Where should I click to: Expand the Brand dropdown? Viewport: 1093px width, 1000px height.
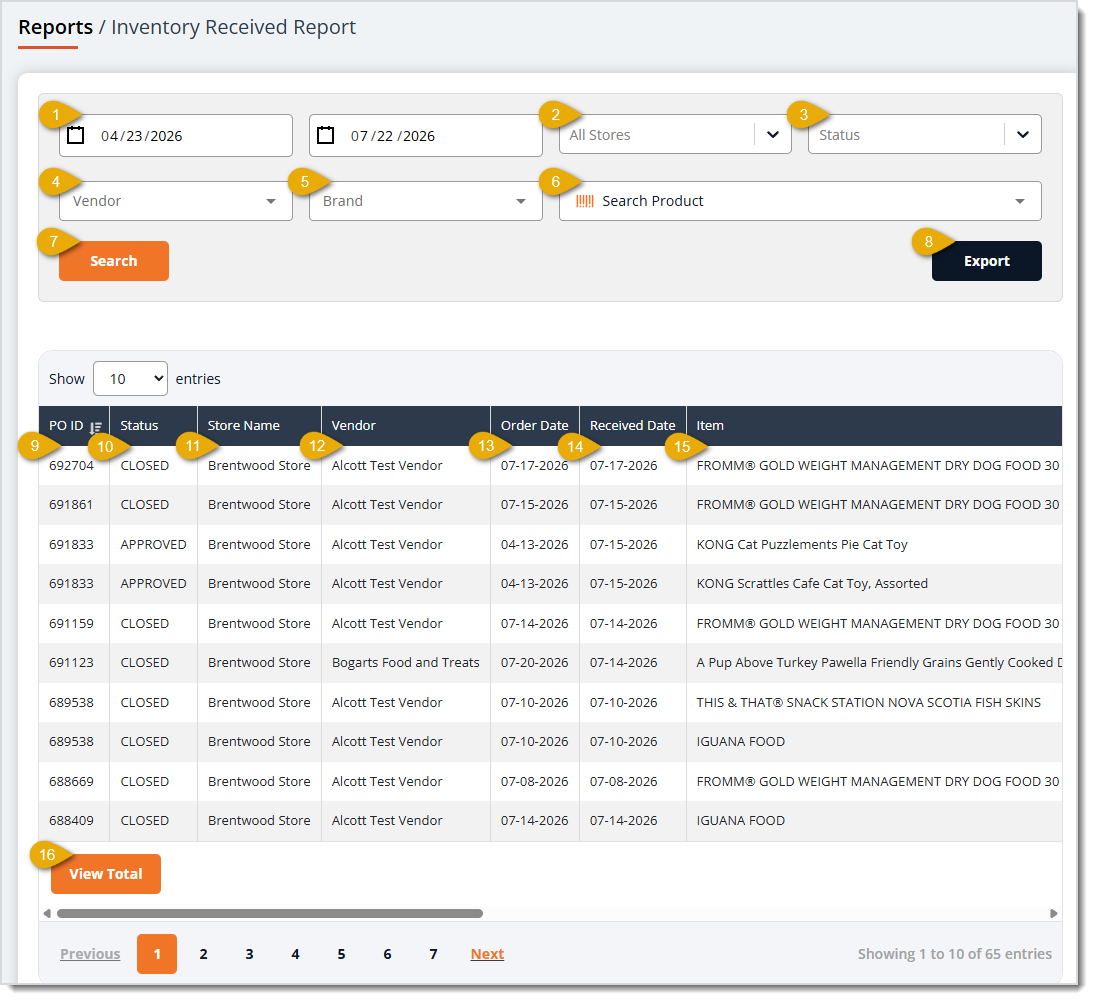[x=425, y=201]
